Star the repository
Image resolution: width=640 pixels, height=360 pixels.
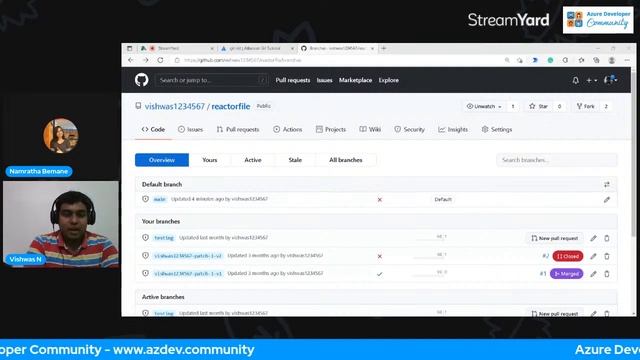[x=539, y=107]
